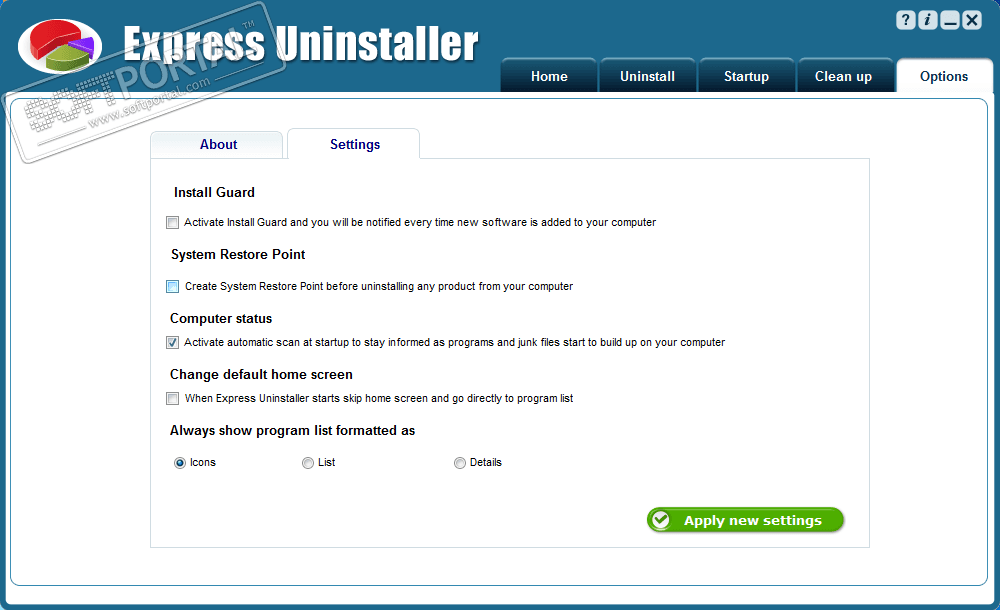This screenshot has width=1000, height=610.
Task: Select the Options tab
Action: (x=944, y=76)
